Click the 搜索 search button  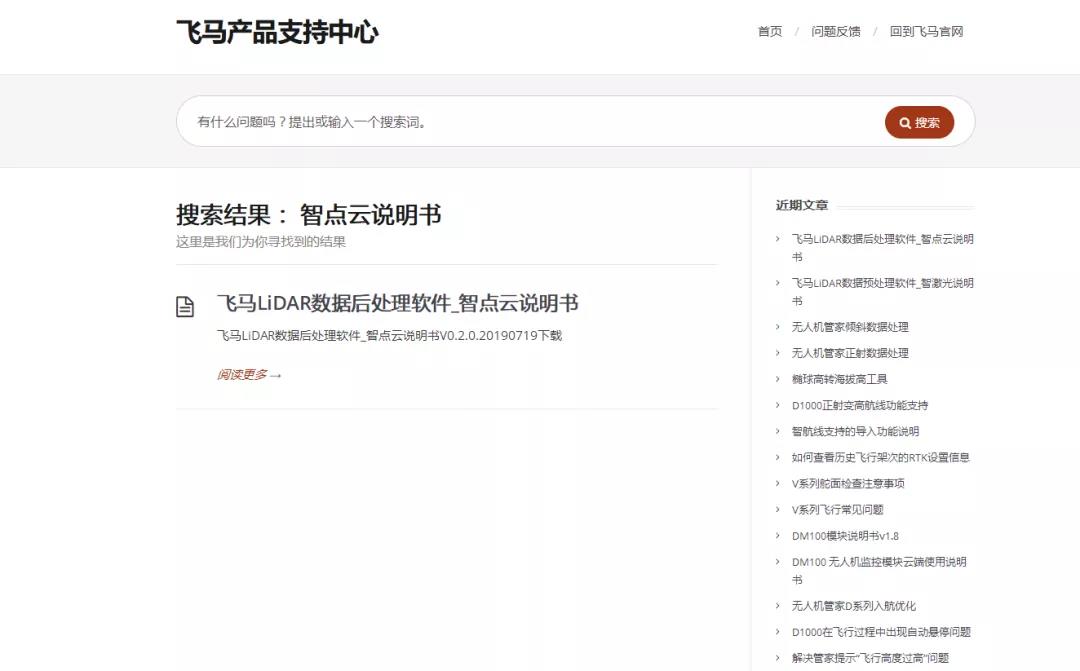click(919, 122)
